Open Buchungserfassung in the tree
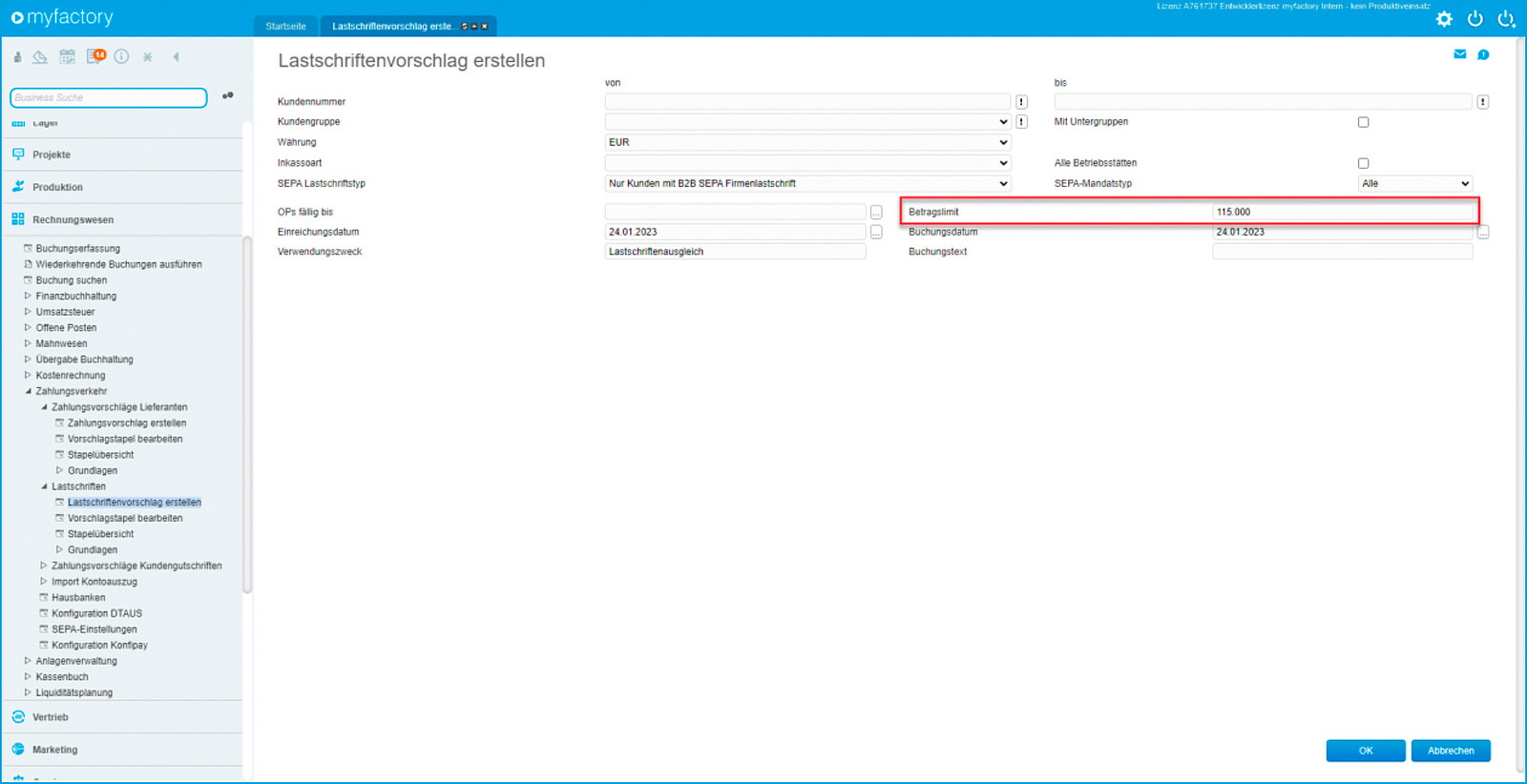The height and width of the screenshot is (784, 1527). 78,249
